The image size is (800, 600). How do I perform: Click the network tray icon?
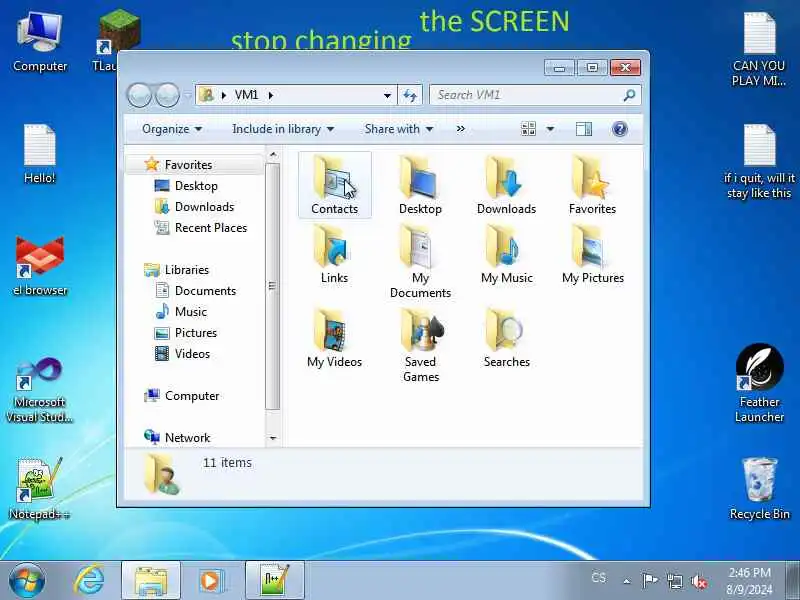674,581
